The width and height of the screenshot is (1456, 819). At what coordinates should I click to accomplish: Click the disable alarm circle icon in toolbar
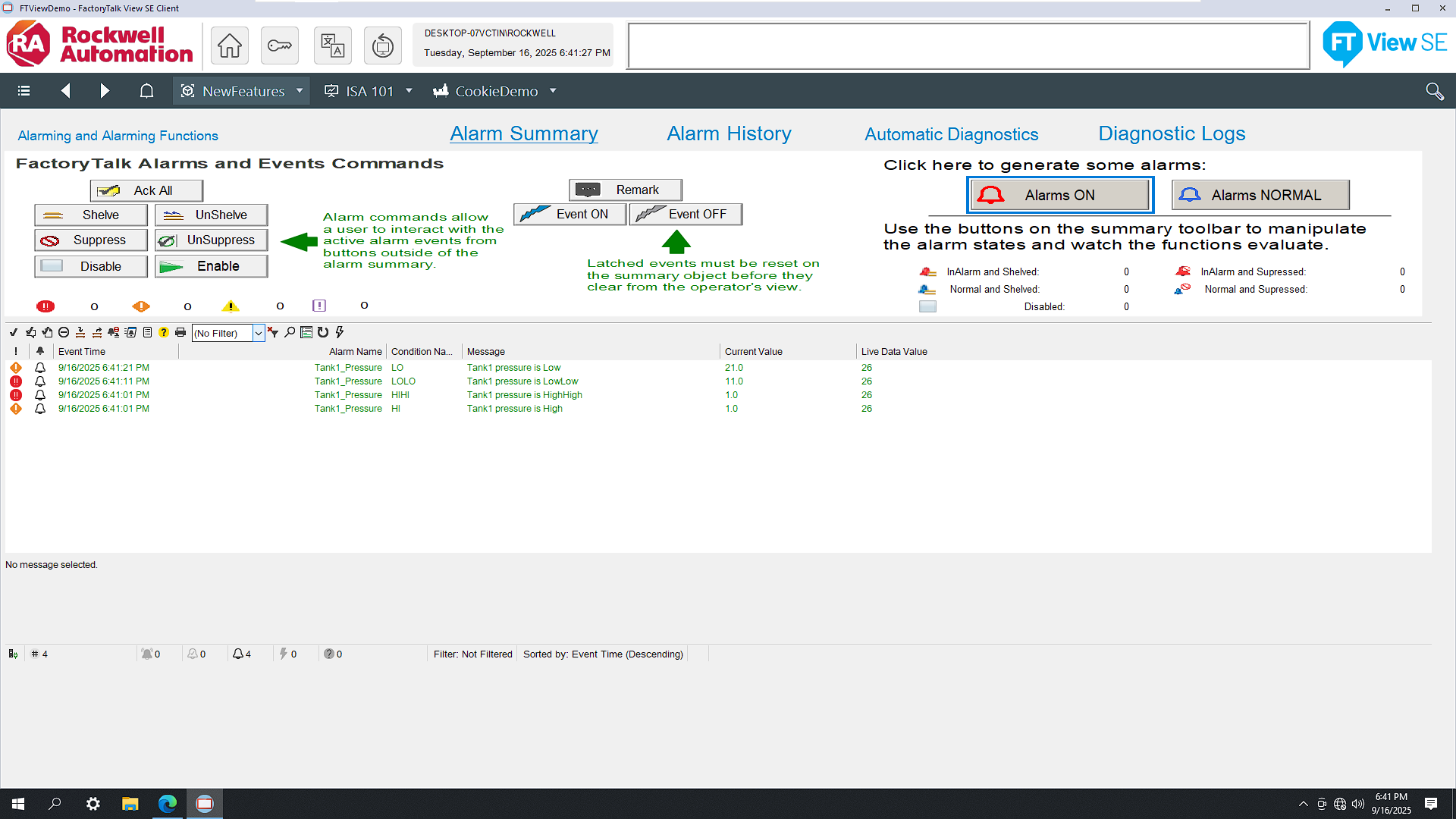coord(64,332)
